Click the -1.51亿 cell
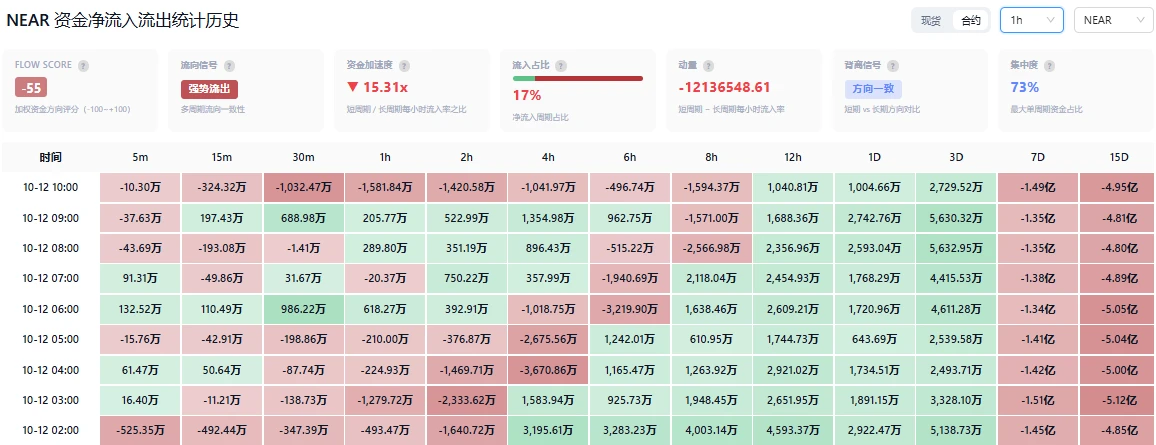The image size is (1156, 445). (x=1037, y=400)
